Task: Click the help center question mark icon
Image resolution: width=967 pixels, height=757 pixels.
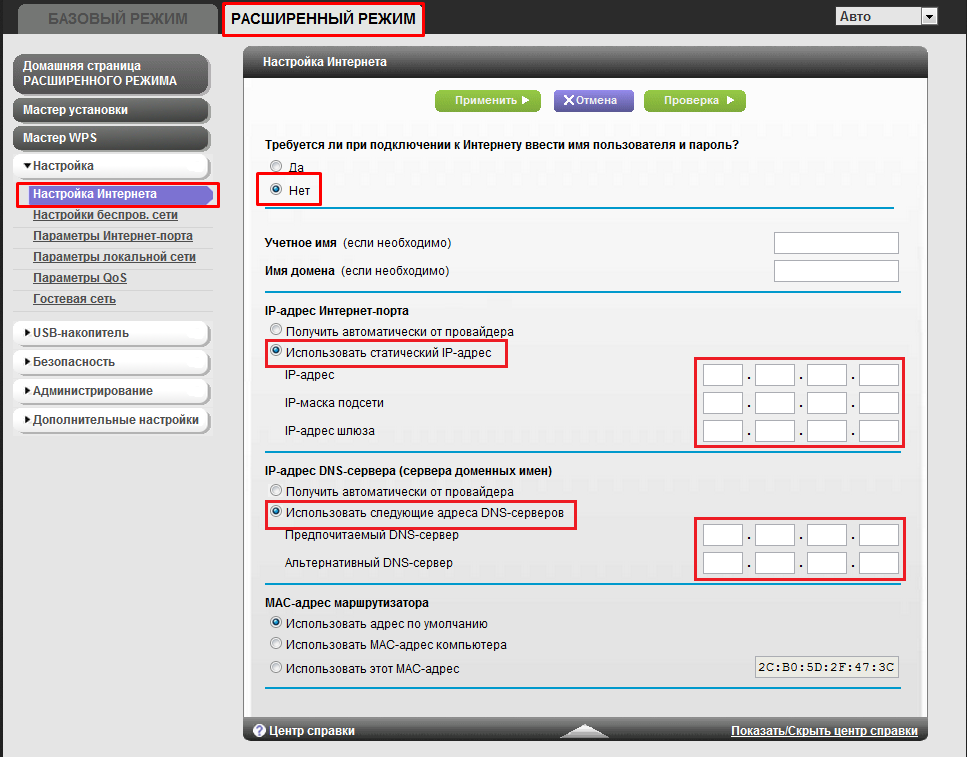Action: click(259, 731)
